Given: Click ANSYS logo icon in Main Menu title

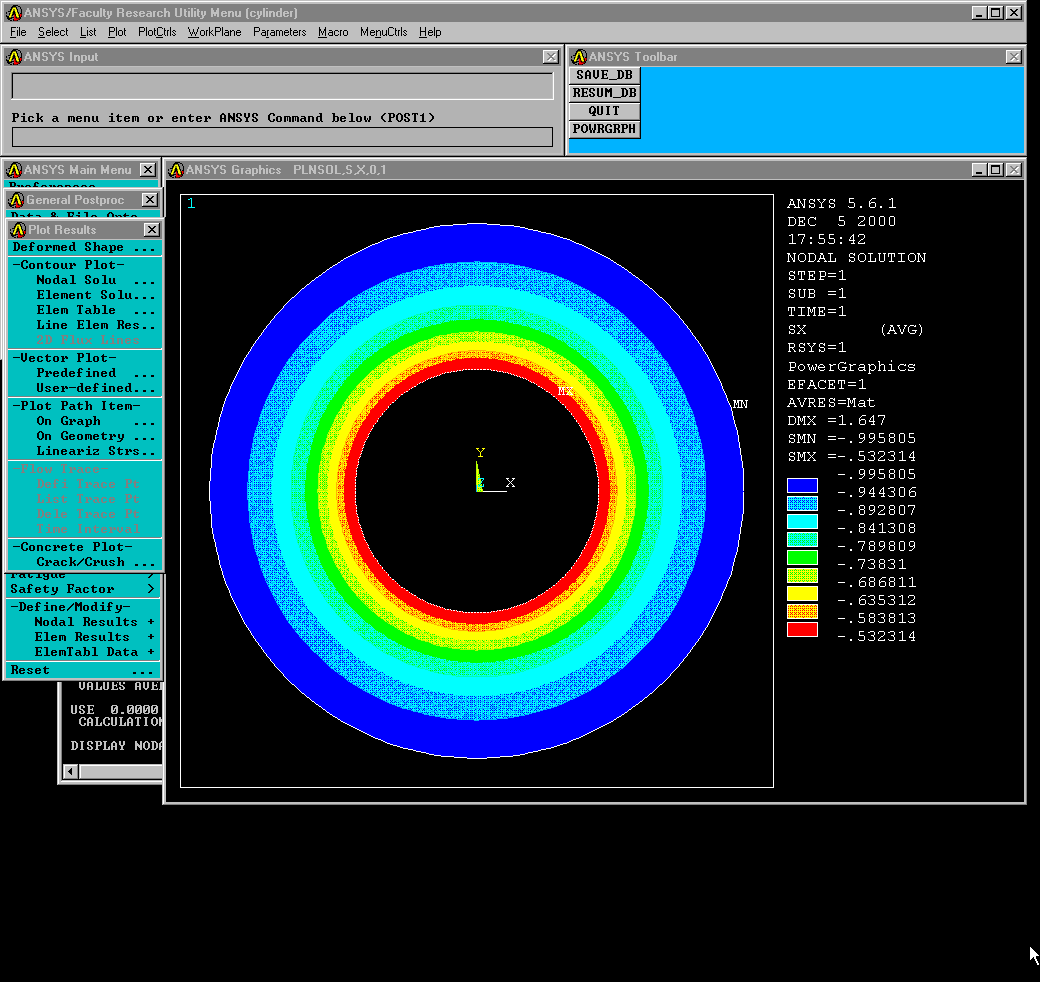Looking at the screenshot, I should (x=14, y=170).
